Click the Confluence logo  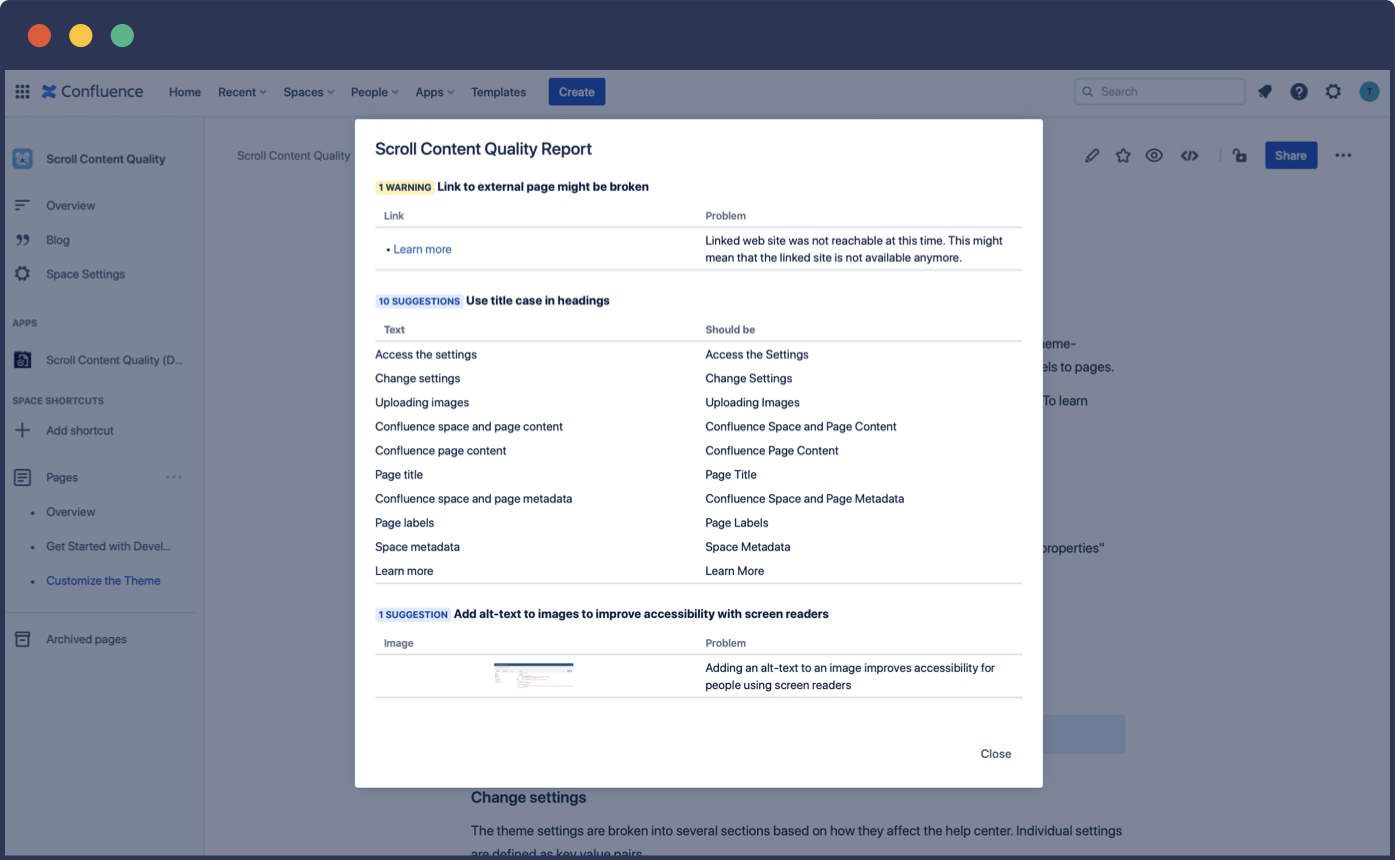coord(92,92)
